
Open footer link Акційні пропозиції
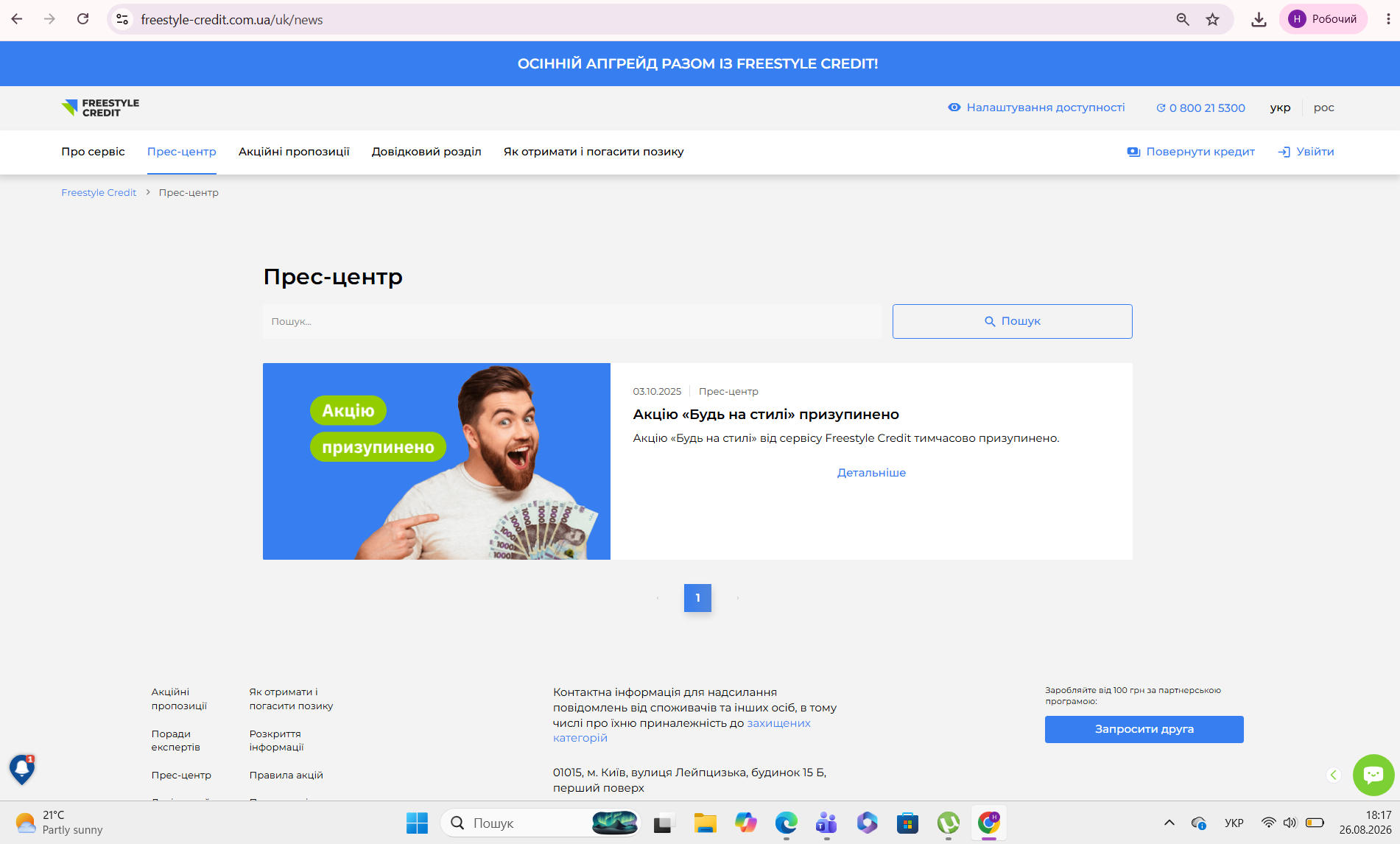tap(179, 699)
